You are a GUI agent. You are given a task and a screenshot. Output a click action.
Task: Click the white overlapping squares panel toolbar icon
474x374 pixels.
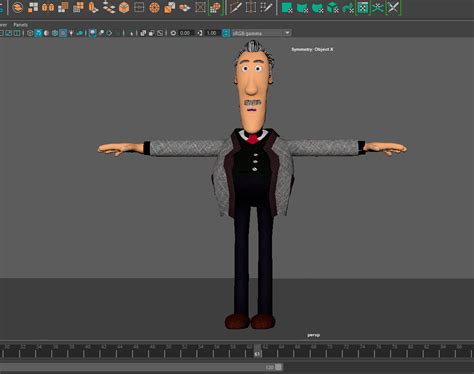click(x=143, y=33)
